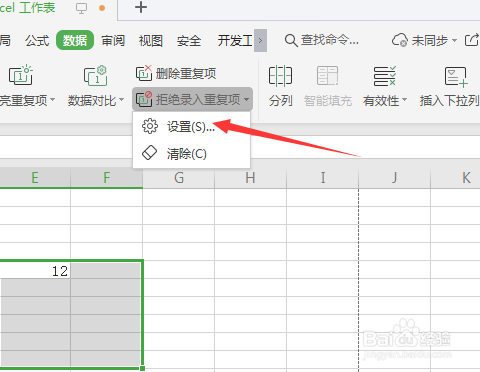Expand the 有效性 dropdown arrow
This screenshot has width=480, height=372.
404,100
